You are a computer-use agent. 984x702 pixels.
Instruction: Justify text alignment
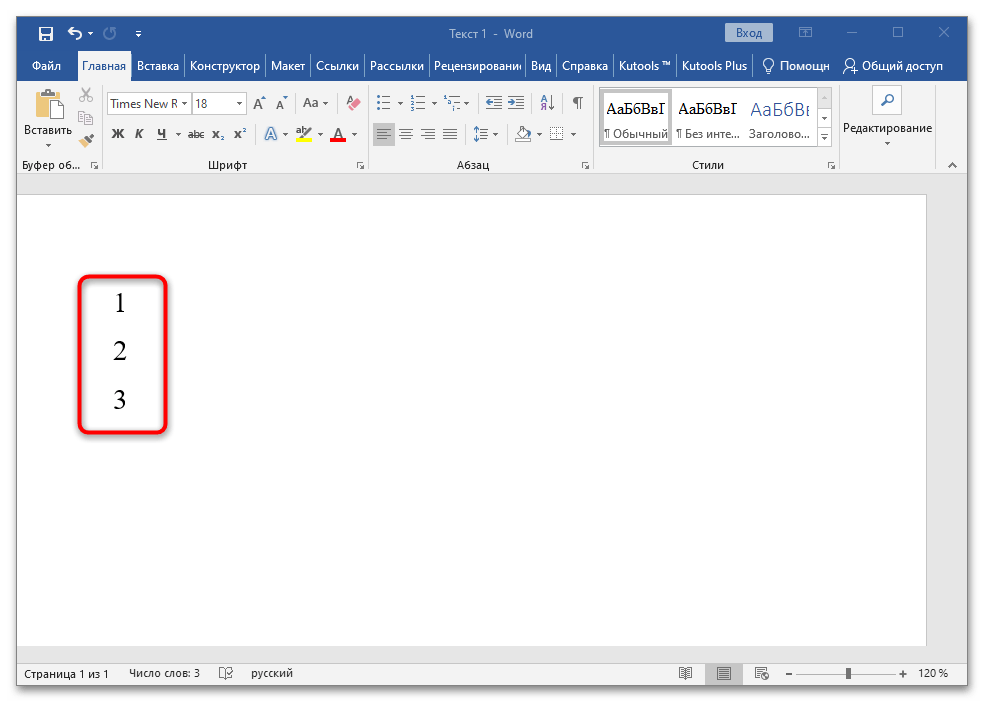coord(450,134)
